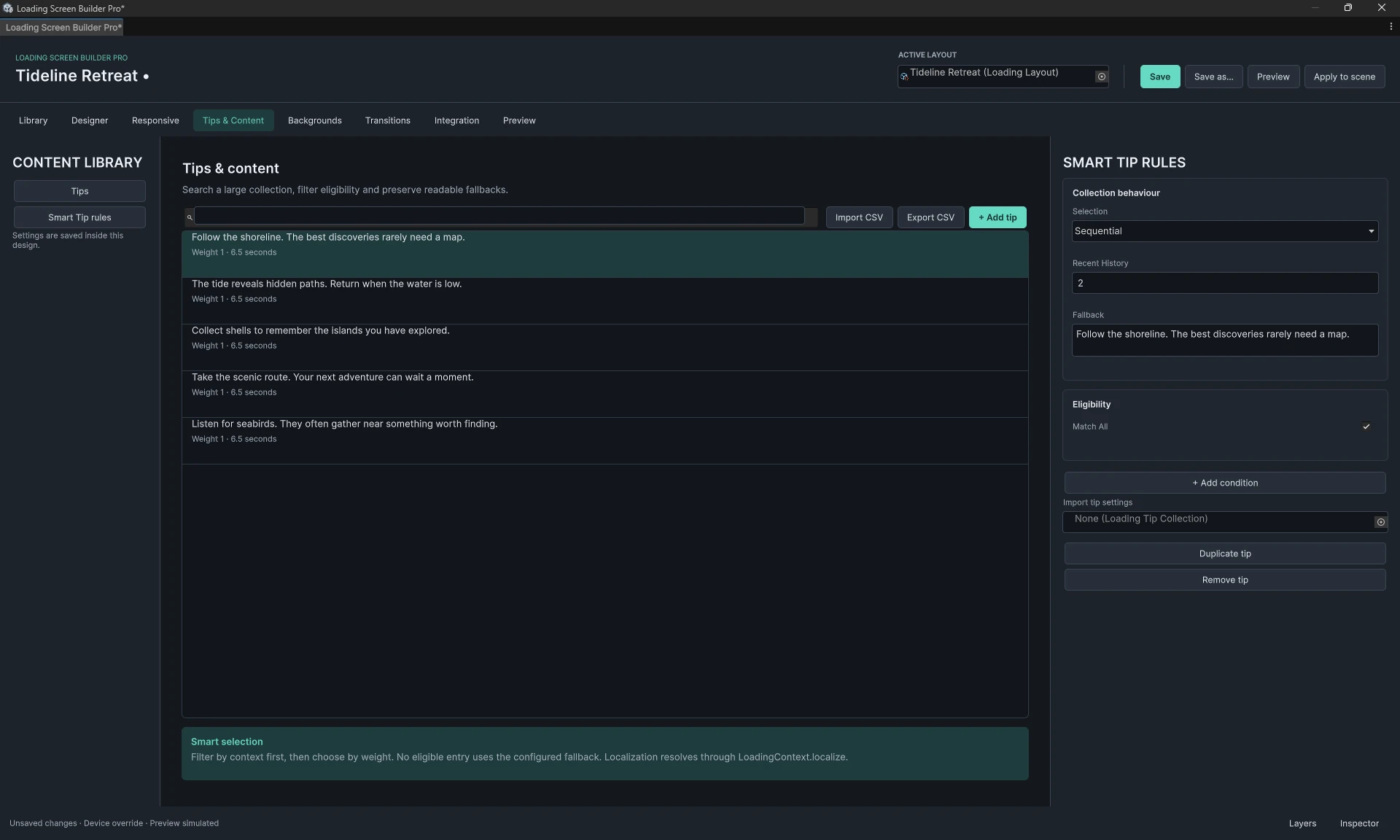Toggle the Match All checkbox

tap(1366, 427)
